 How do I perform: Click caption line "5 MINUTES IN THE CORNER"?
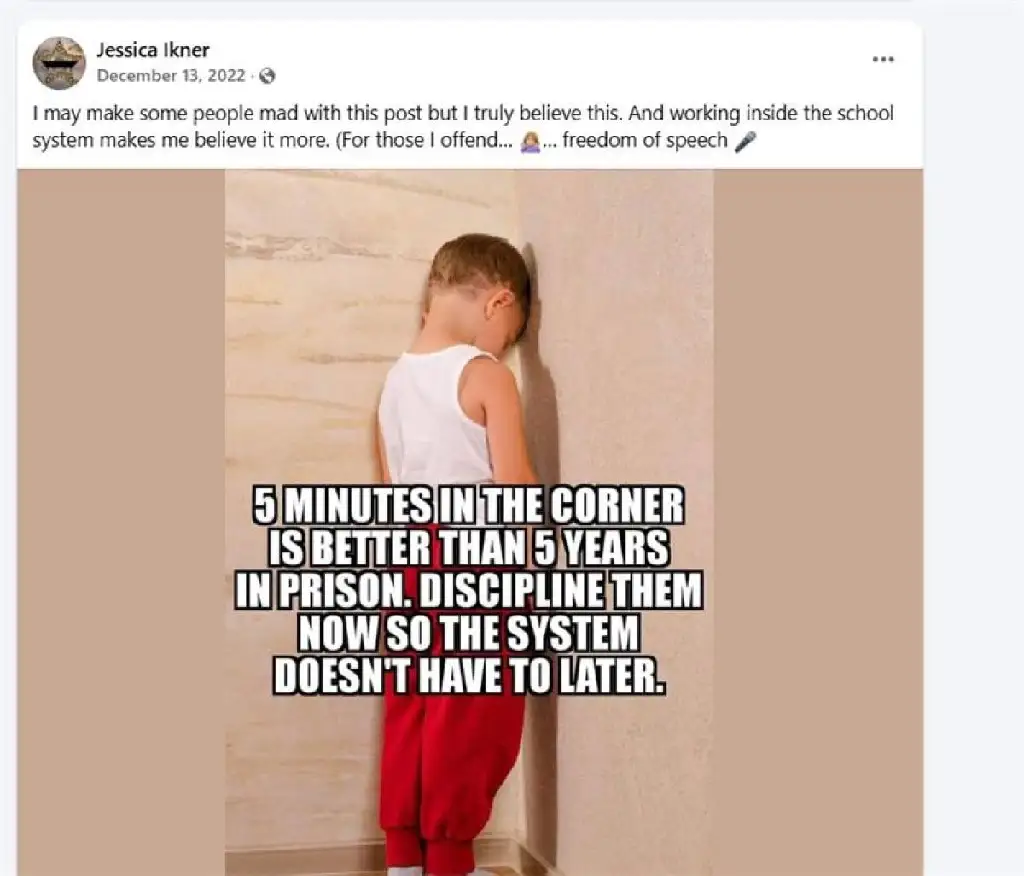click(x=468, y=506)
